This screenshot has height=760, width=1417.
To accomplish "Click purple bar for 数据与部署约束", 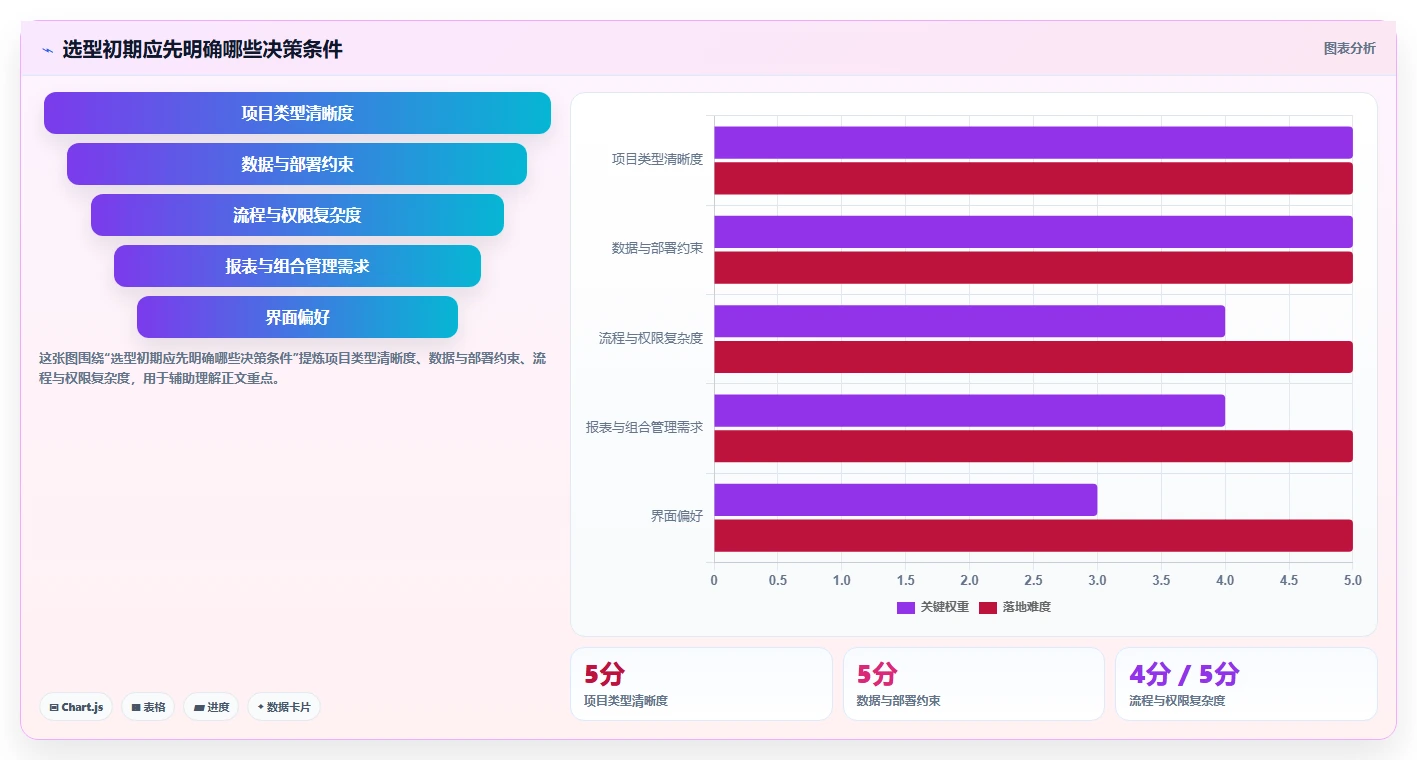I will click(1033, 232).
